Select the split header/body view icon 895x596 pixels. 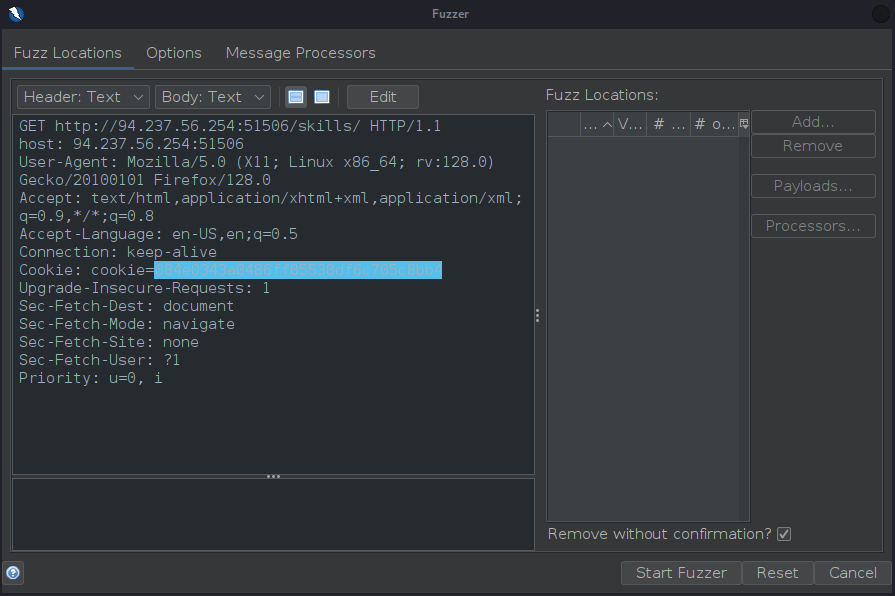pos(296,97)
